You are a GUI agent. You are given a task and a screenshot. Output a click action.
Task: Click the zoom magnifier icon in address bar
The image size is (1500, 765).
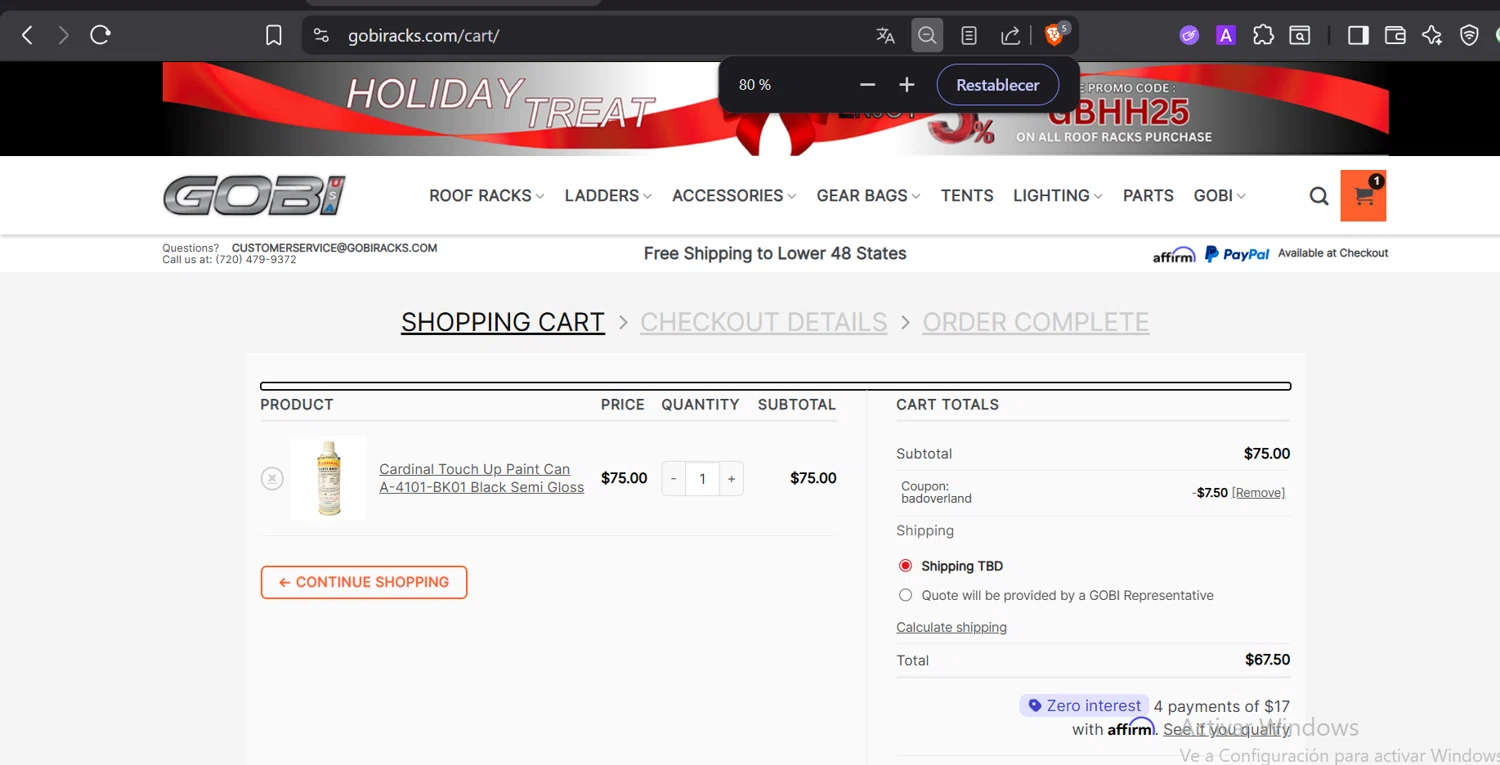pyautogui.click(x=927, y=36)
